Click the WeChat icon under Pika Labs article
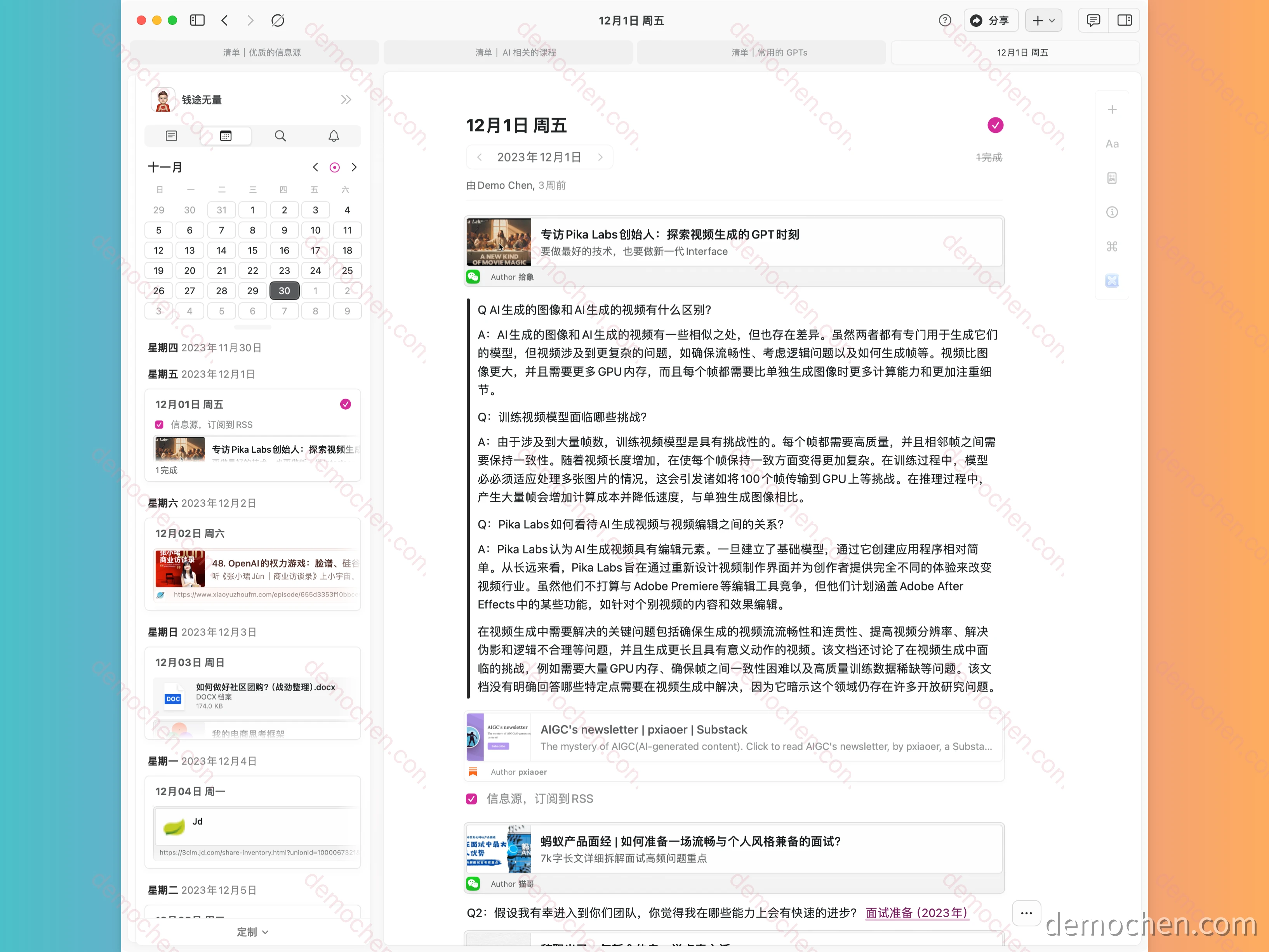The image size is (1269, 952). tap(473, 277)
